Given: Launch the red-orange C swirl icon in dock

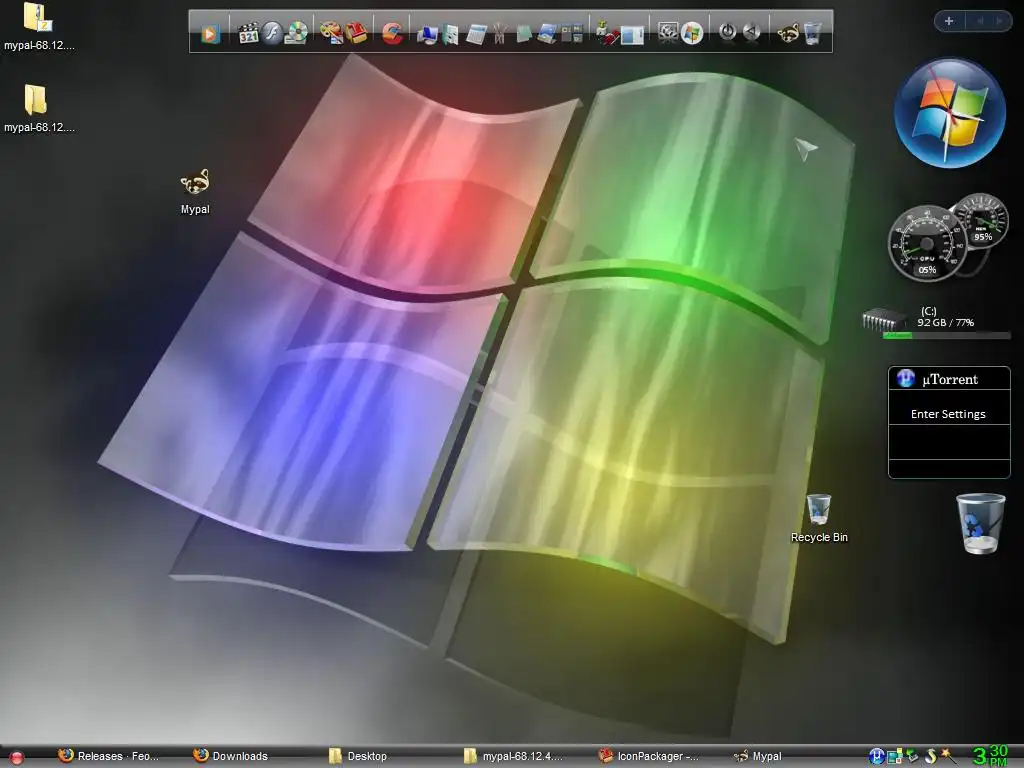Looking at the screenshot, I should (392, 33).
